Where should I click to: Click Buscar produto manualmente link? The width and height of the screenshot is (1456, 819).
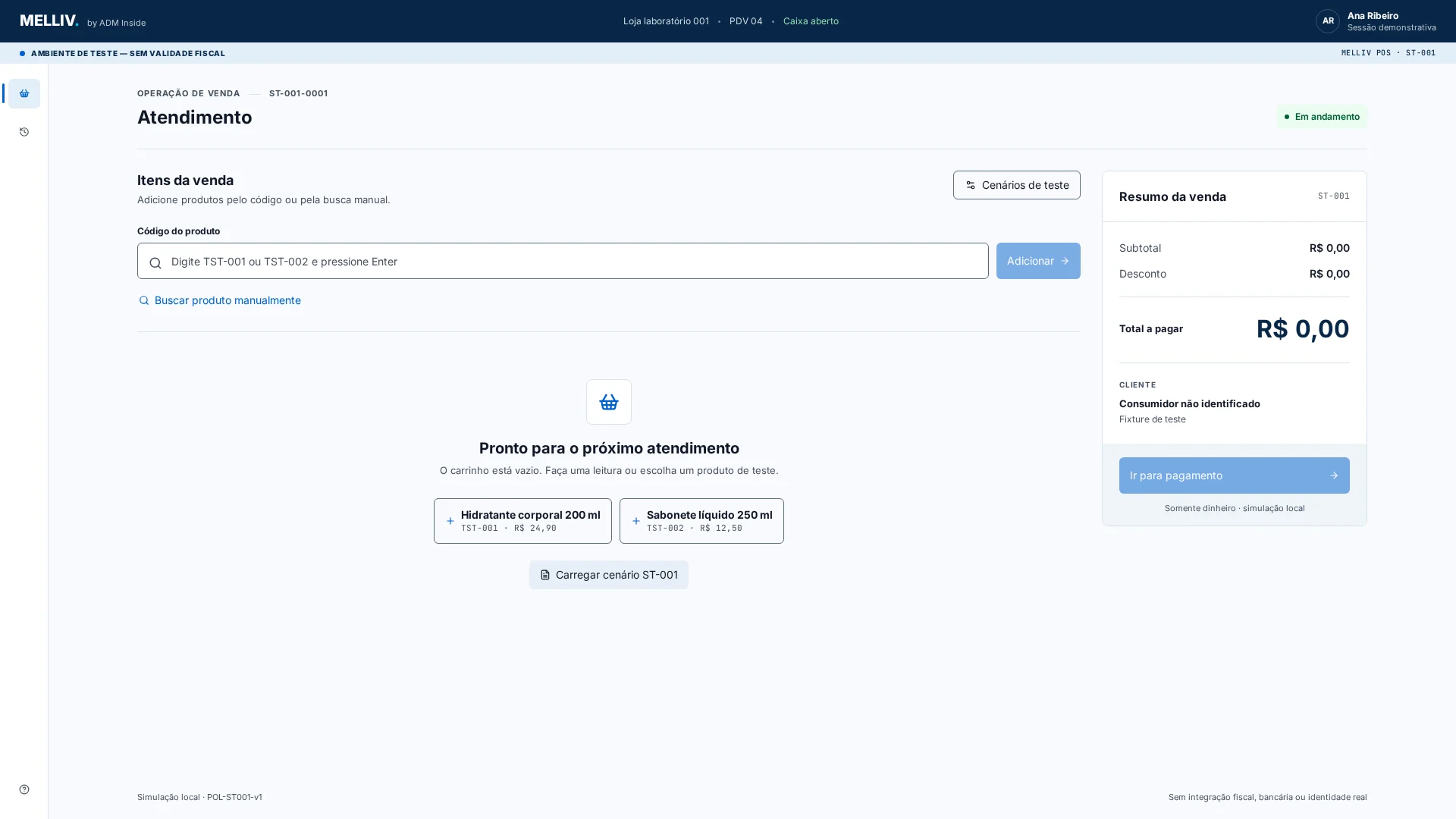click(x=220, y=300)
